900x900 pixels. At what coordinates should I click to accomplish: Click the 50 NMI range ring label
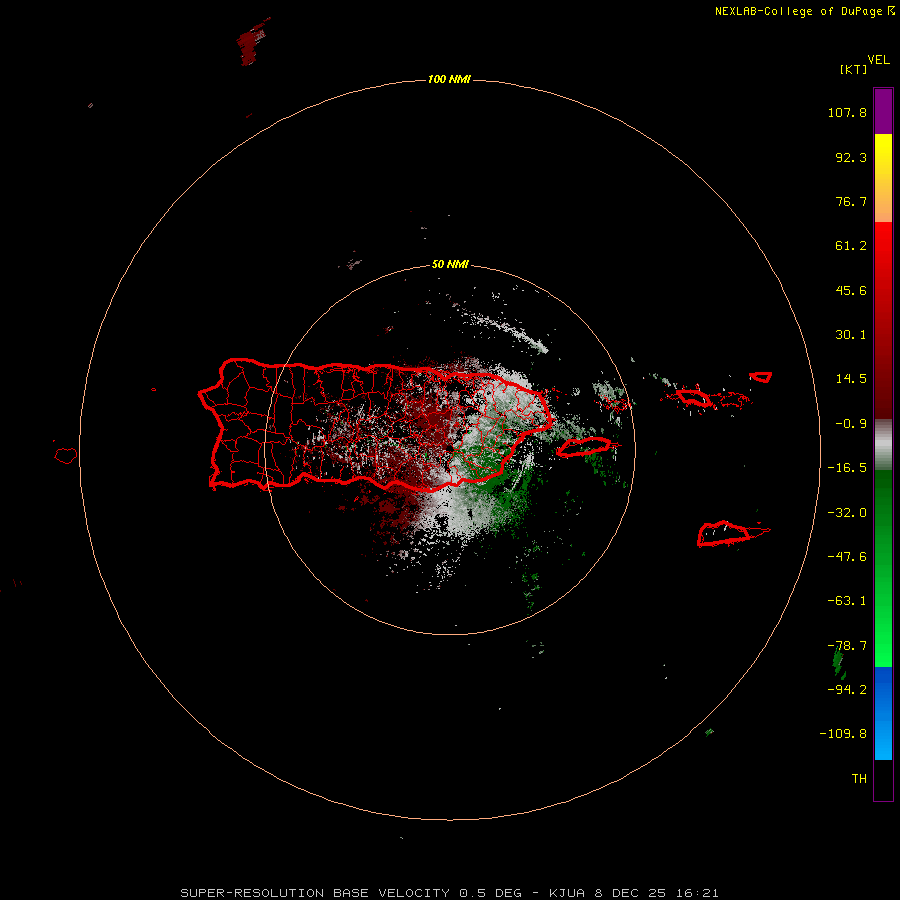click(450, 265)
